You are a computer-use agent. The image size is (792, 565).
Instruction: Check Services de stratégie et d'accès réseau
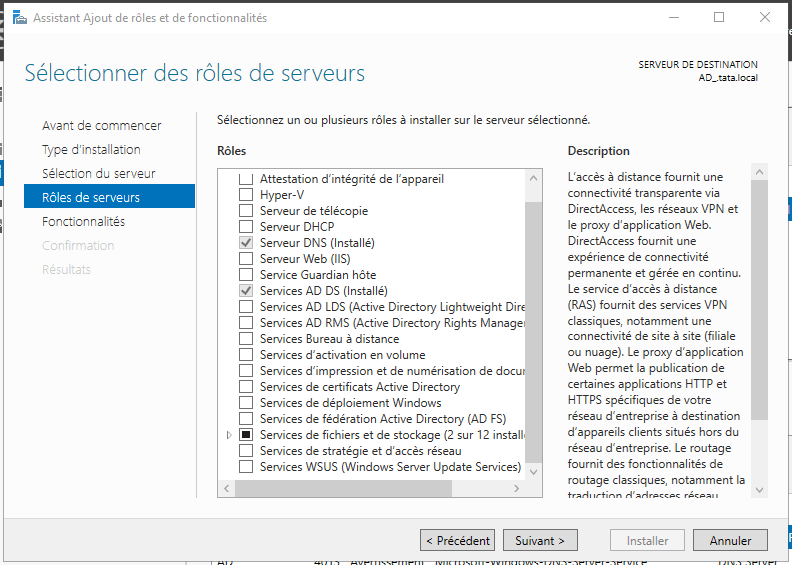pos(246,451)
